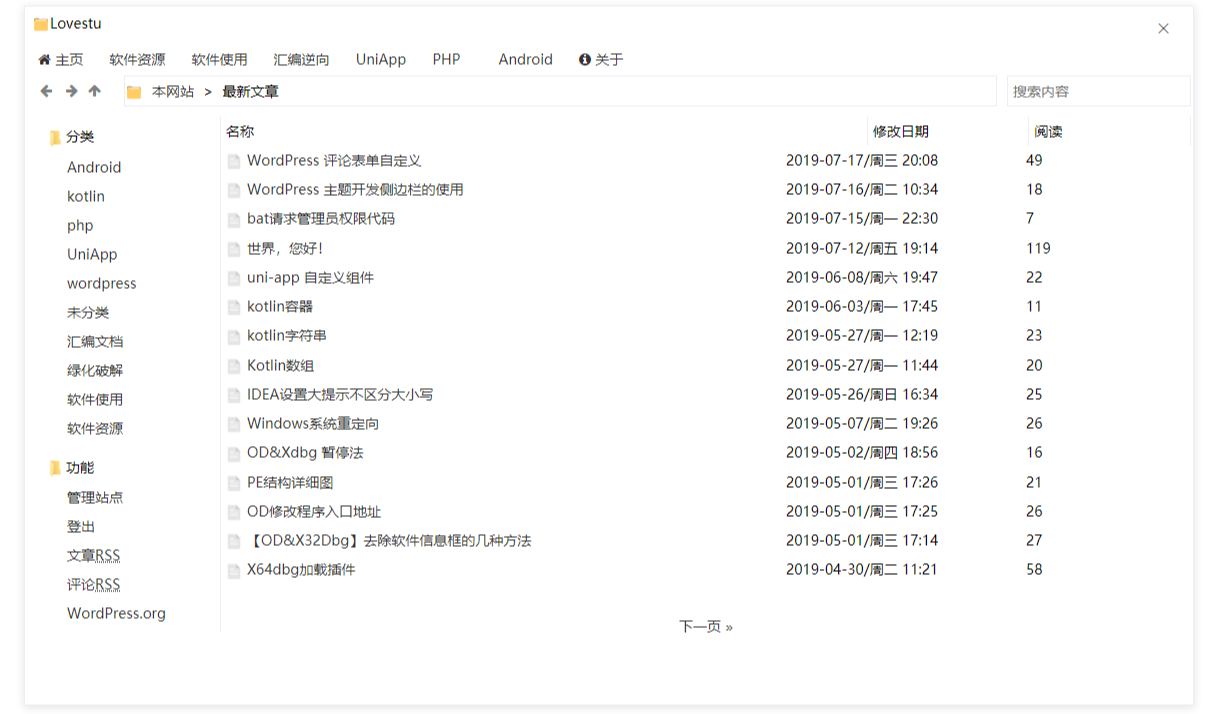
Task: Open the UniApp menu item
Action: [381, 60]
